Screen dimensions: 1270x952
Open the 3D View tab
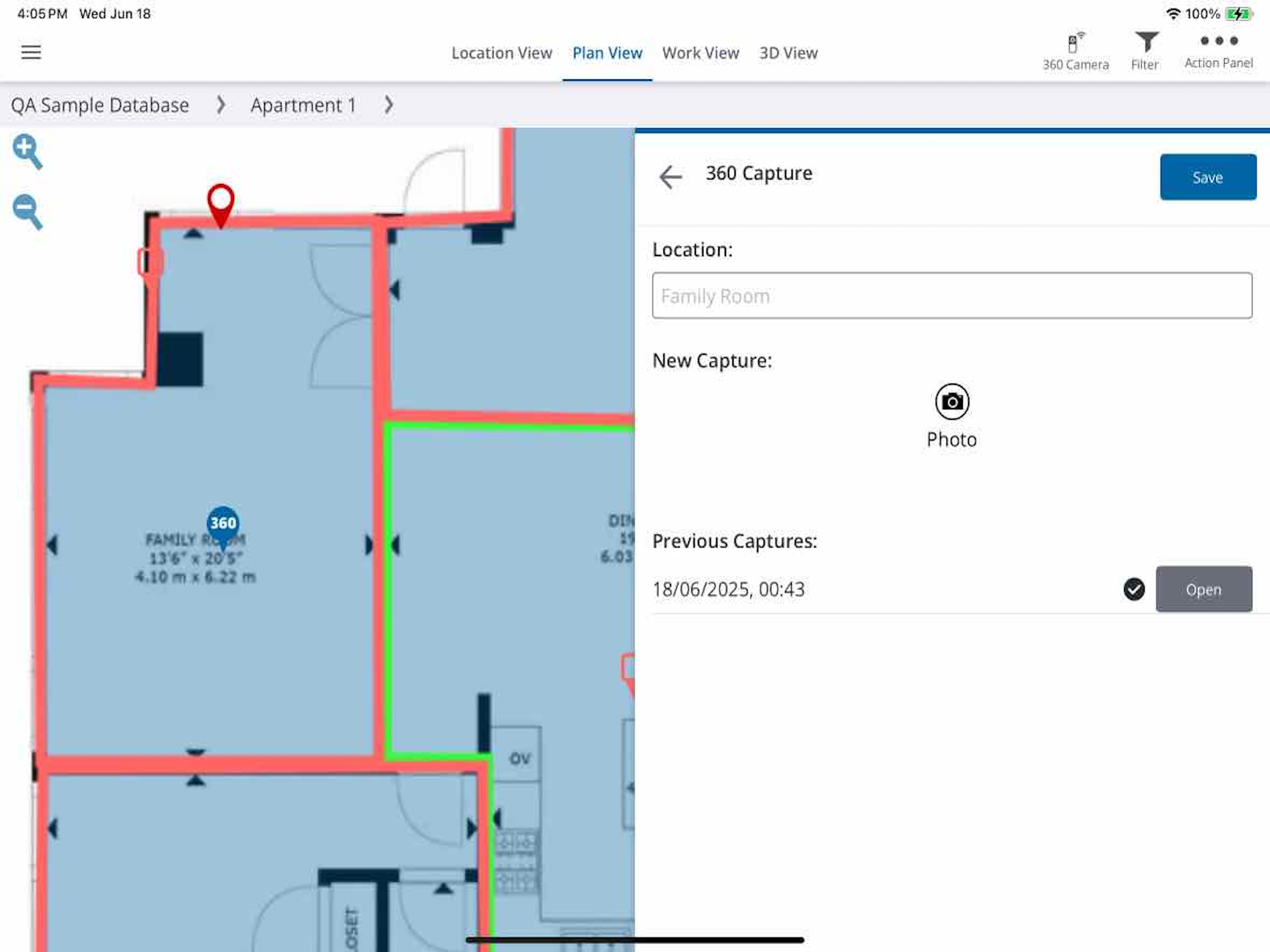point(788,53)
